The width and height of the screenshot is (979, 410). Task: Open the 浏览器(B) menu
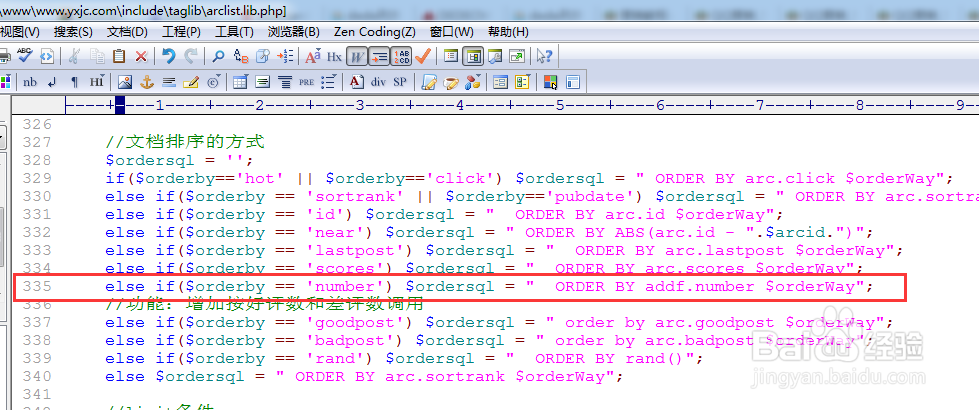coord(293,32)
